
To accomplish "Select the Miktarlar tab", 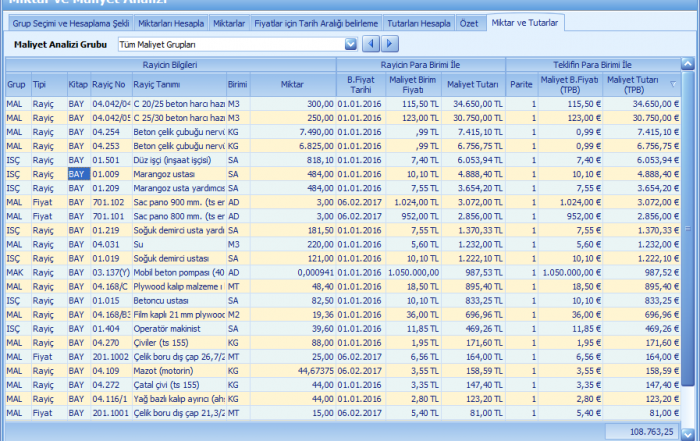I will pos(229,22).
